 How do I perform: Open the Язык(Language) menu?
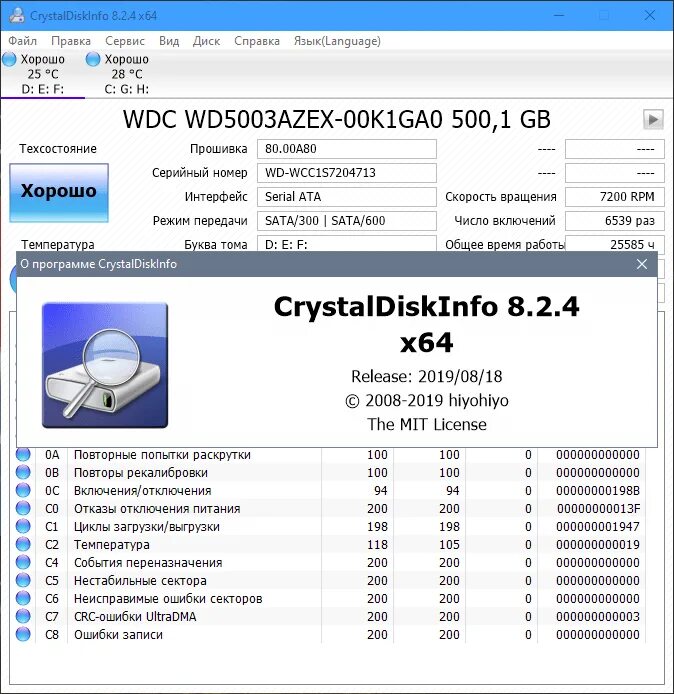click(337, 41)
